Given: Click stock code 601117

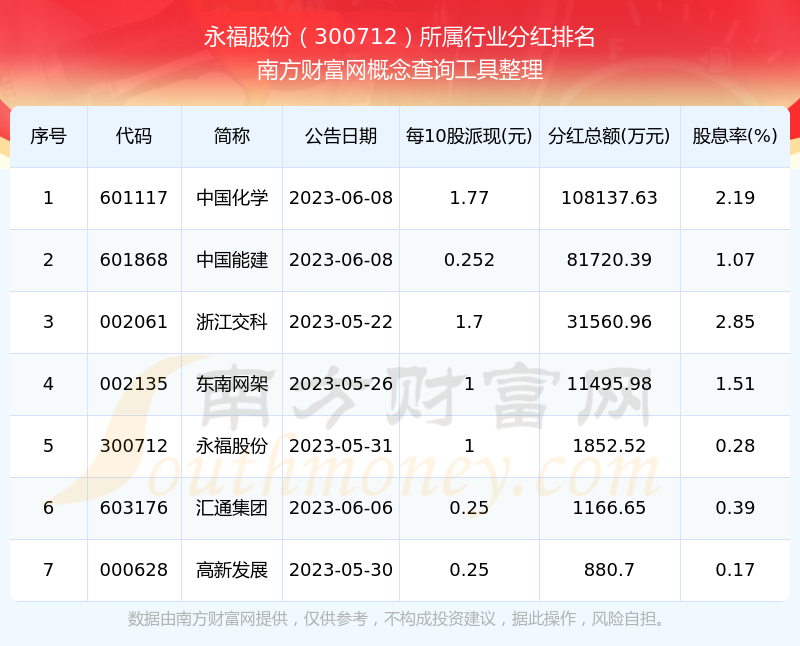Looking at the screenshot, I should point(134,198).
